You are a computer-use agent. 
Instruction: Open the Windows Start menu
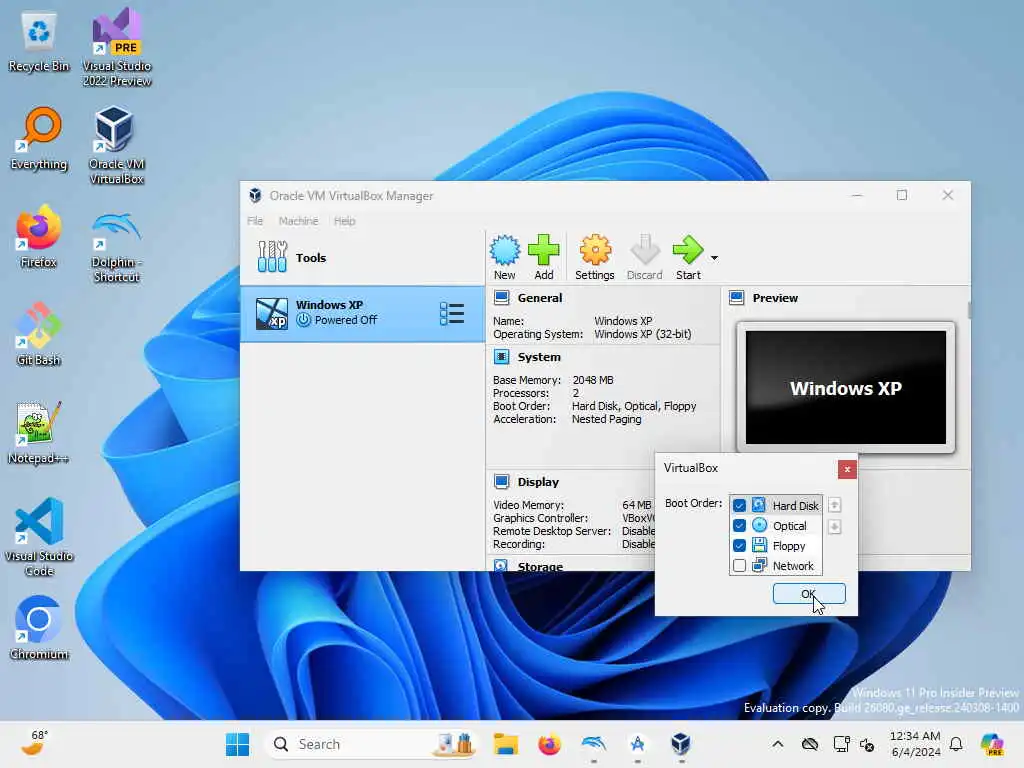coord(237,744)
